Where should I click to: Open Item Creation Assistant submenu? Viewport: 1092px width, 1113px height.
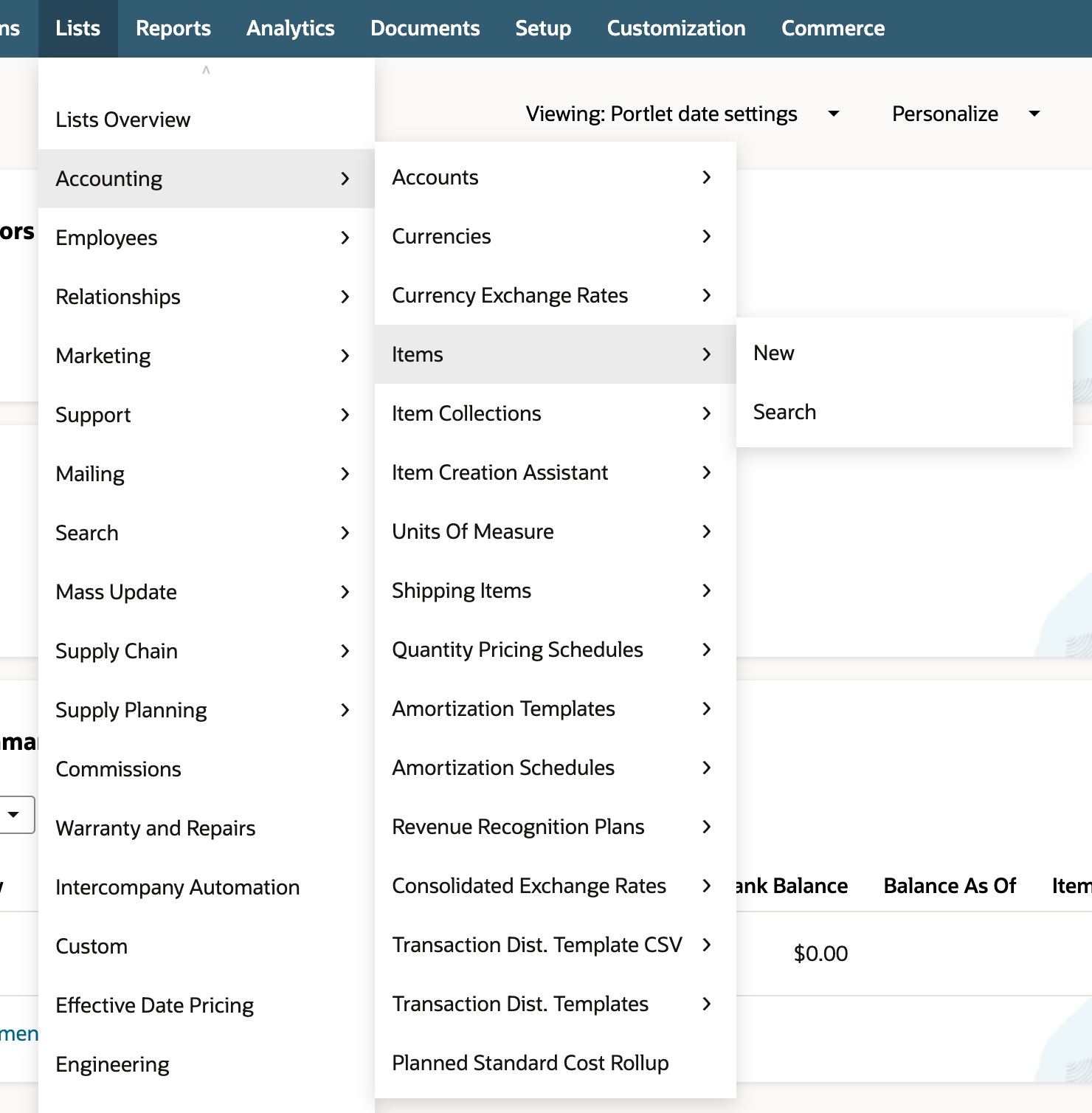(556, 472)
